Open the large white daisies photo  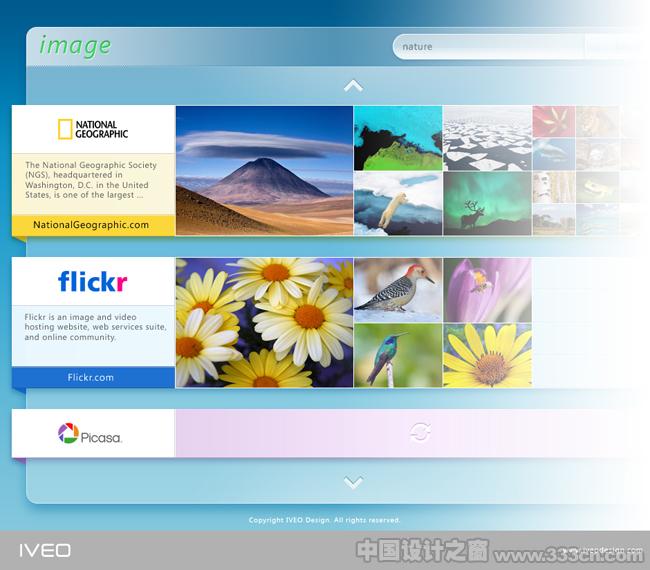(264, 323)
